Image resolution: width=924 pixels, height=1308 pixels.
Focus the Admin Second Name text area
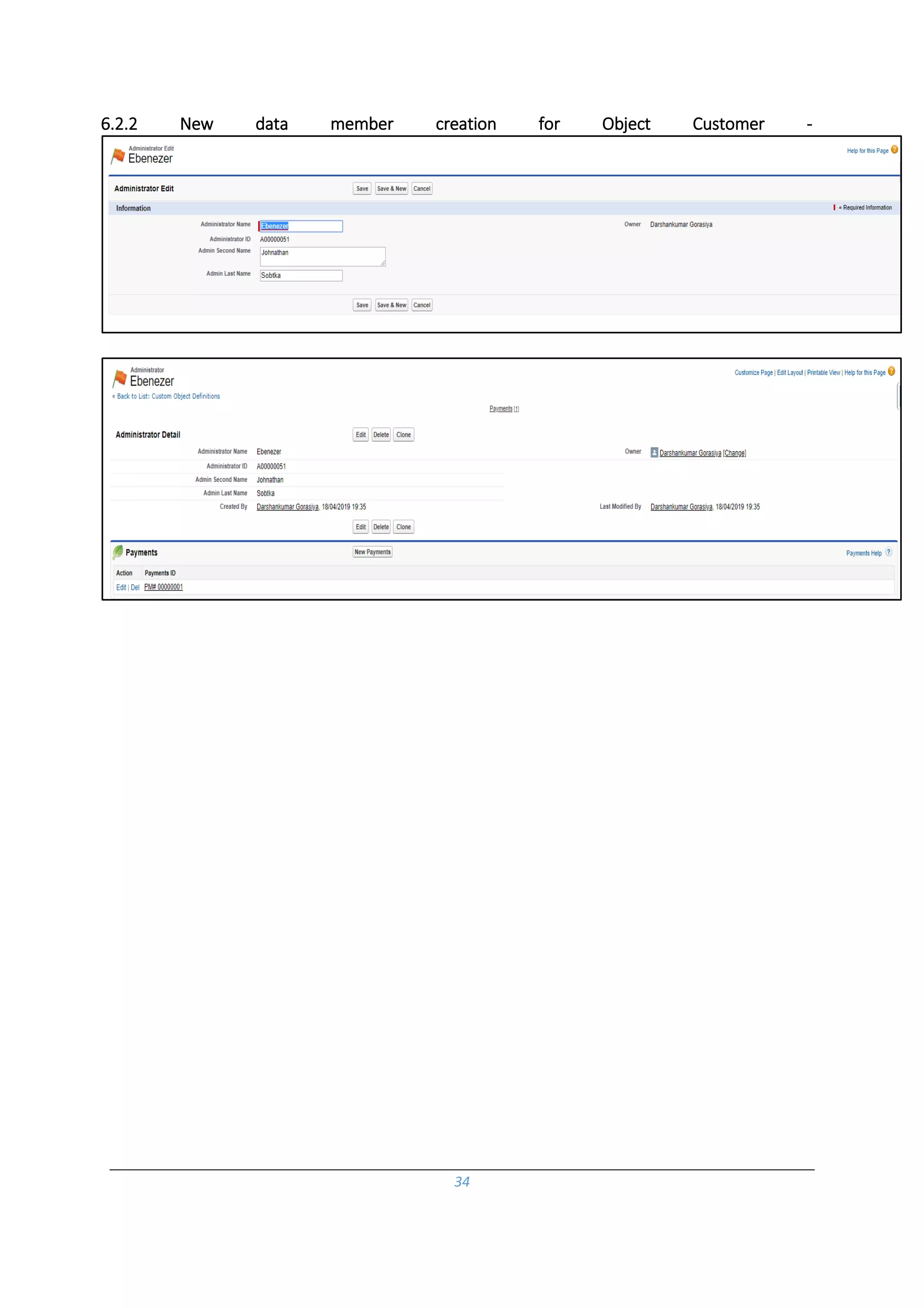(x=323, y=256)
